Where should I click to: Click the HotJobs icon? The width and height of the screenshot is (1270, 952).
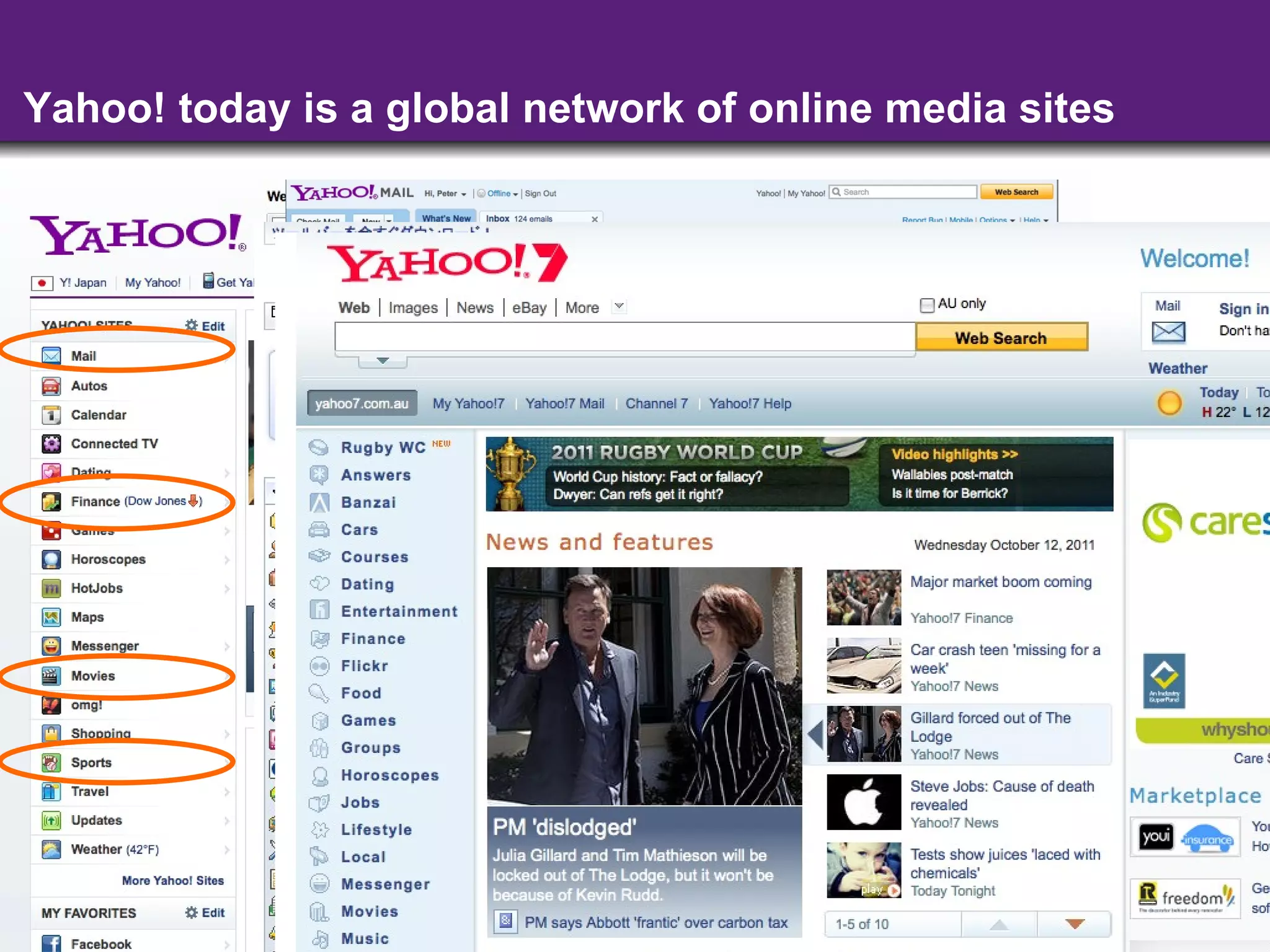point(51,588)
